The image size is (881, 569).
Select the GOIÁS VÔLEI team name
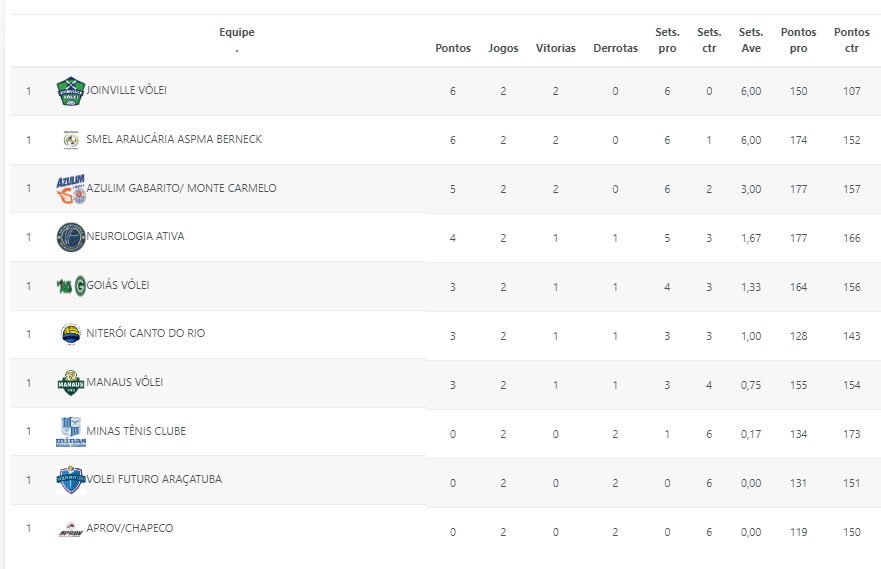119,286
